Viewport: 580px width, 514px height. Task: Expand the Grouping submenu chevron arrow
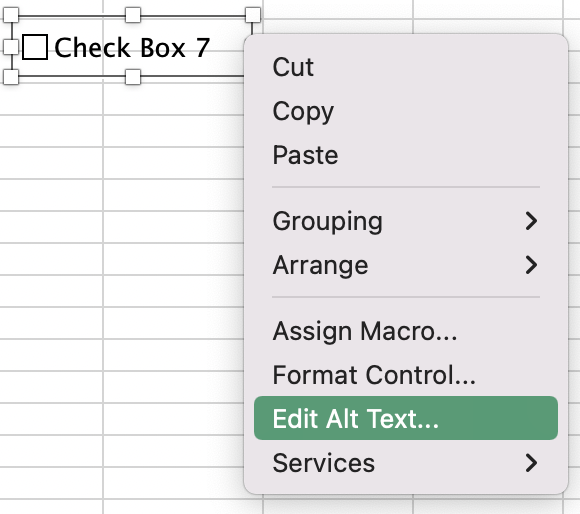pos(531,221)
